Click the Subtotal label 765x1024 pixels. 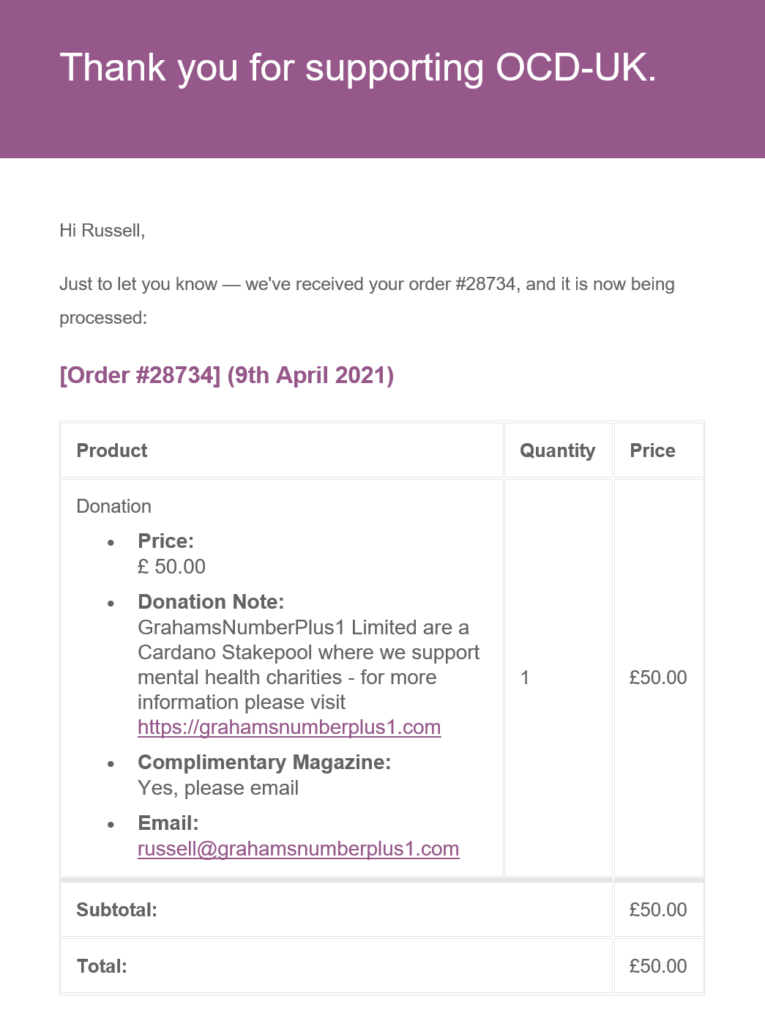117,910
